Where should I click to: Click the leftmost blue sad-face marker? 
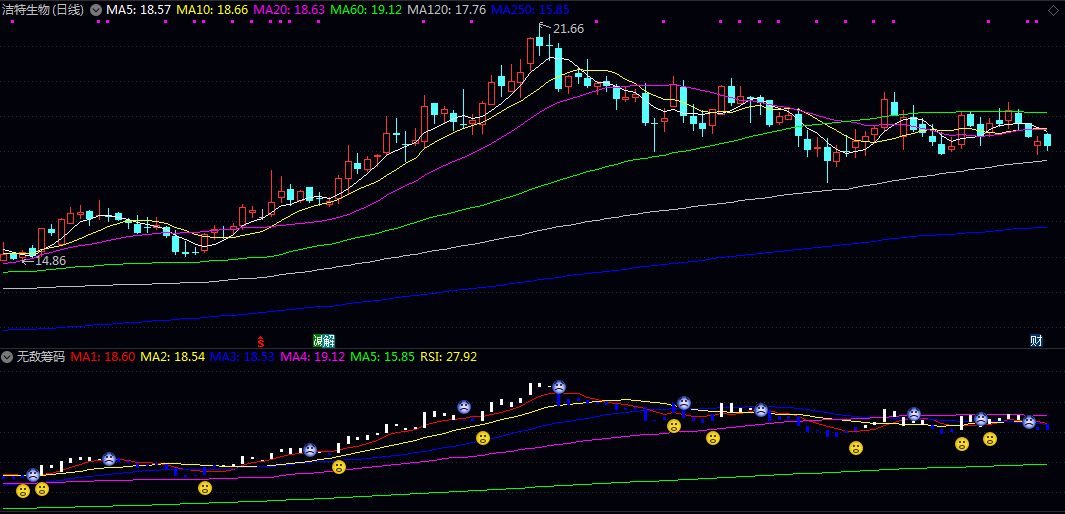point(33,475)
